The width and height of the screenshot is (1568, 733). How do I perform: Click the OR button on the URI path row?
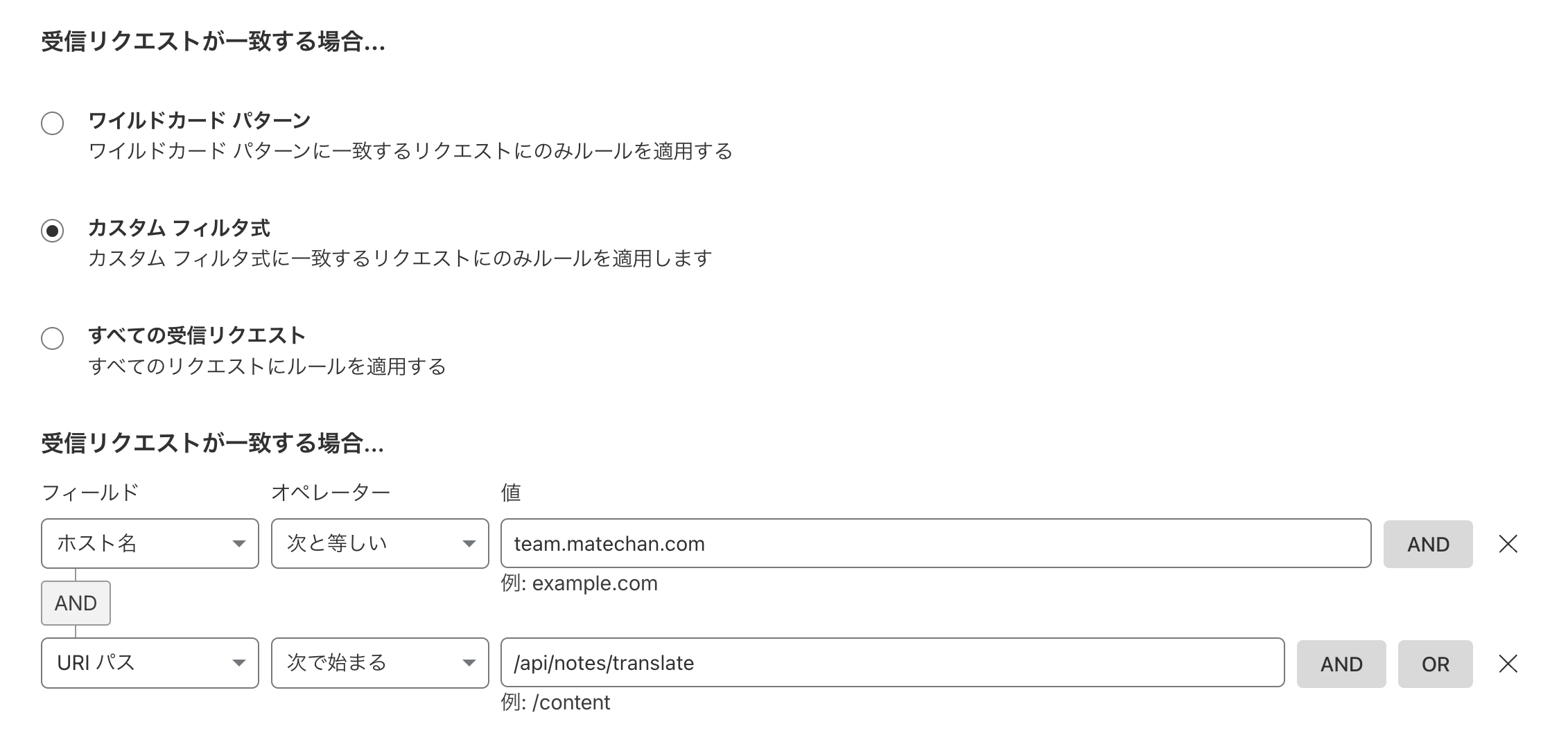[x=1436, y=663]
